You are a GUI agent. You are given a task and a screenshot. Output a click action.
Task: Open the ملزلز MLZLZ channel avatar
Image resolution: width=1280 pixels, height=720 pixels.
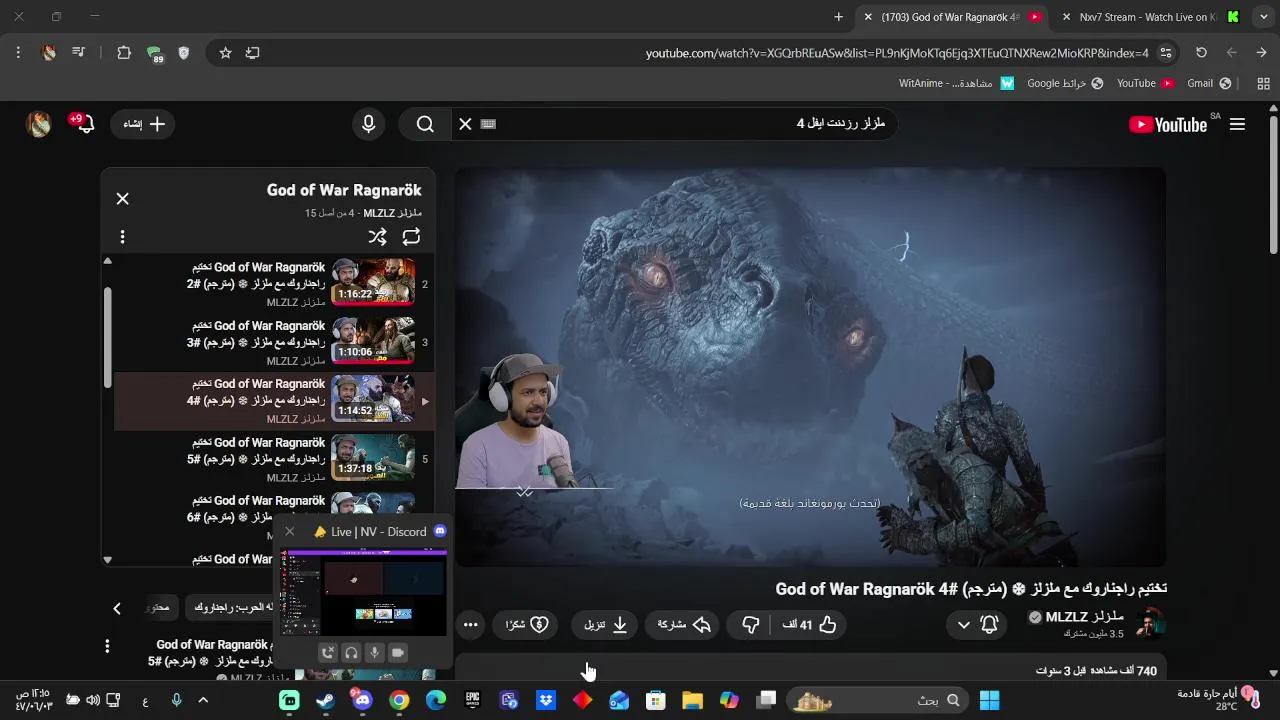coord(1150,623)
